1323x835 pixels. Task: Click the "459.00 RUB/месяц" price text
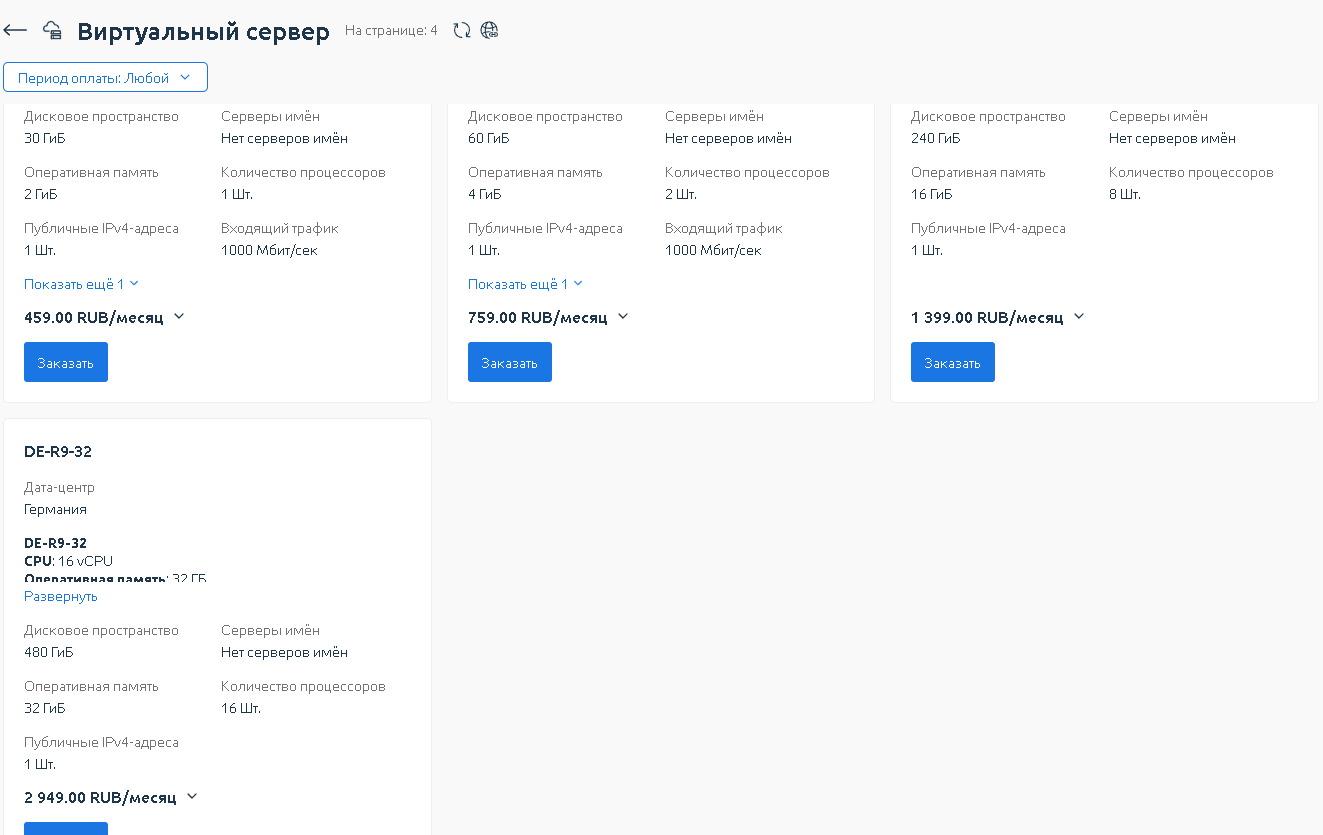coord(94,317)
